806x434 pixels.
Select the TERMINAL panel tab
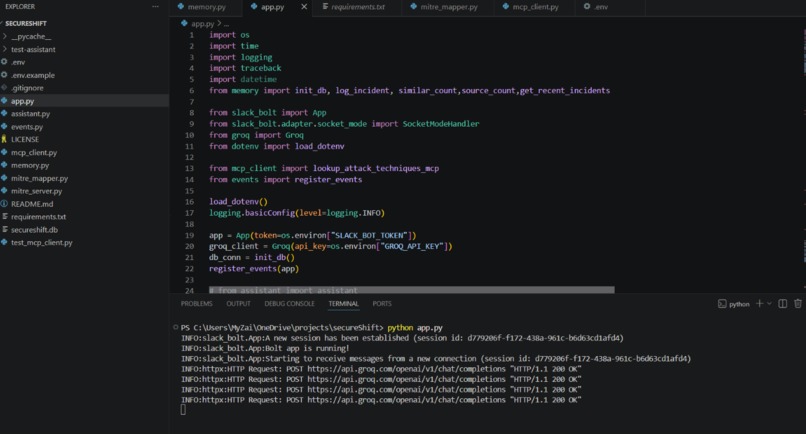pos(343,304)
